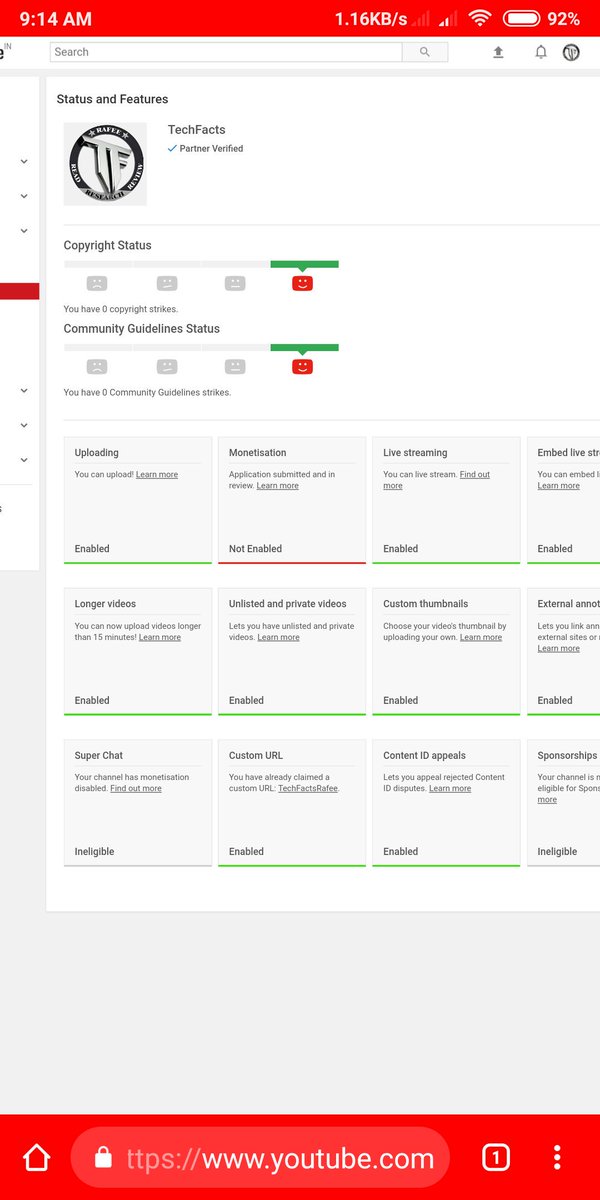The height and width of the screenshot is (1200, 600).
Task: Click first sad face in Community Guidelines Status
Action: (97, 367)
